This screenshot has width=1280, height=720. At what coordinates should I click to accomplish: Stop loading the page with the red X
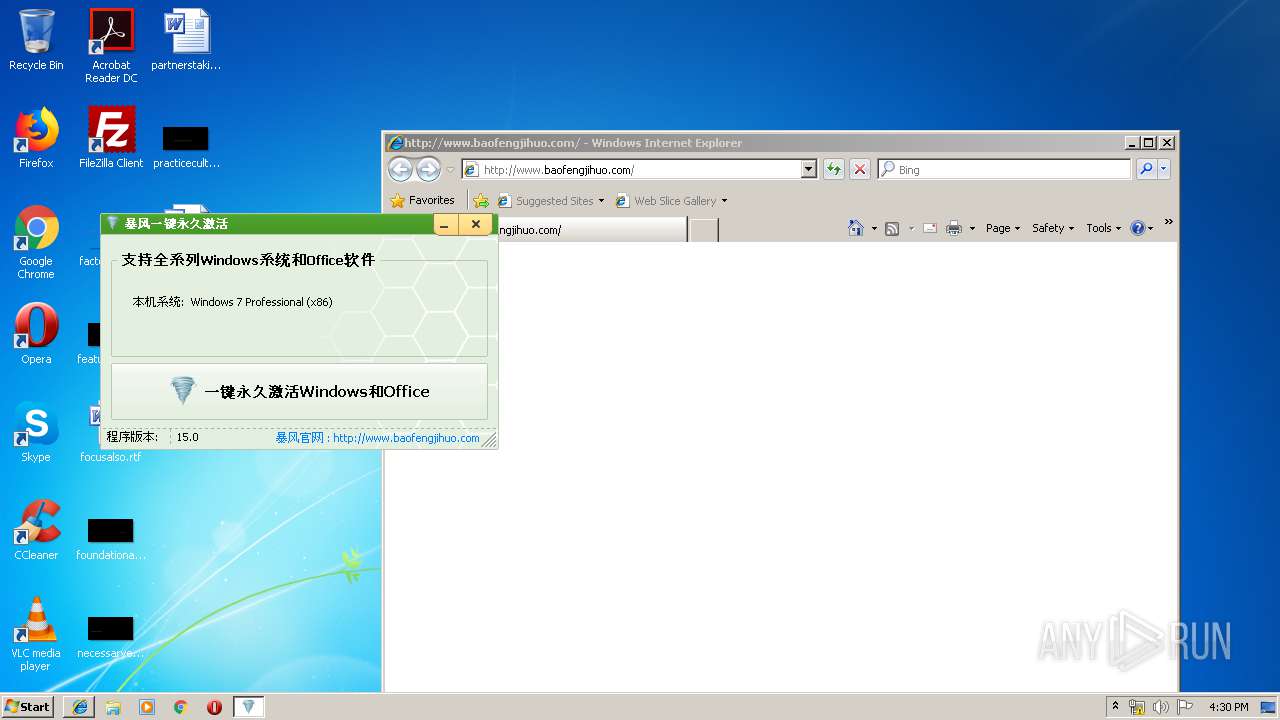coord(859,170)
